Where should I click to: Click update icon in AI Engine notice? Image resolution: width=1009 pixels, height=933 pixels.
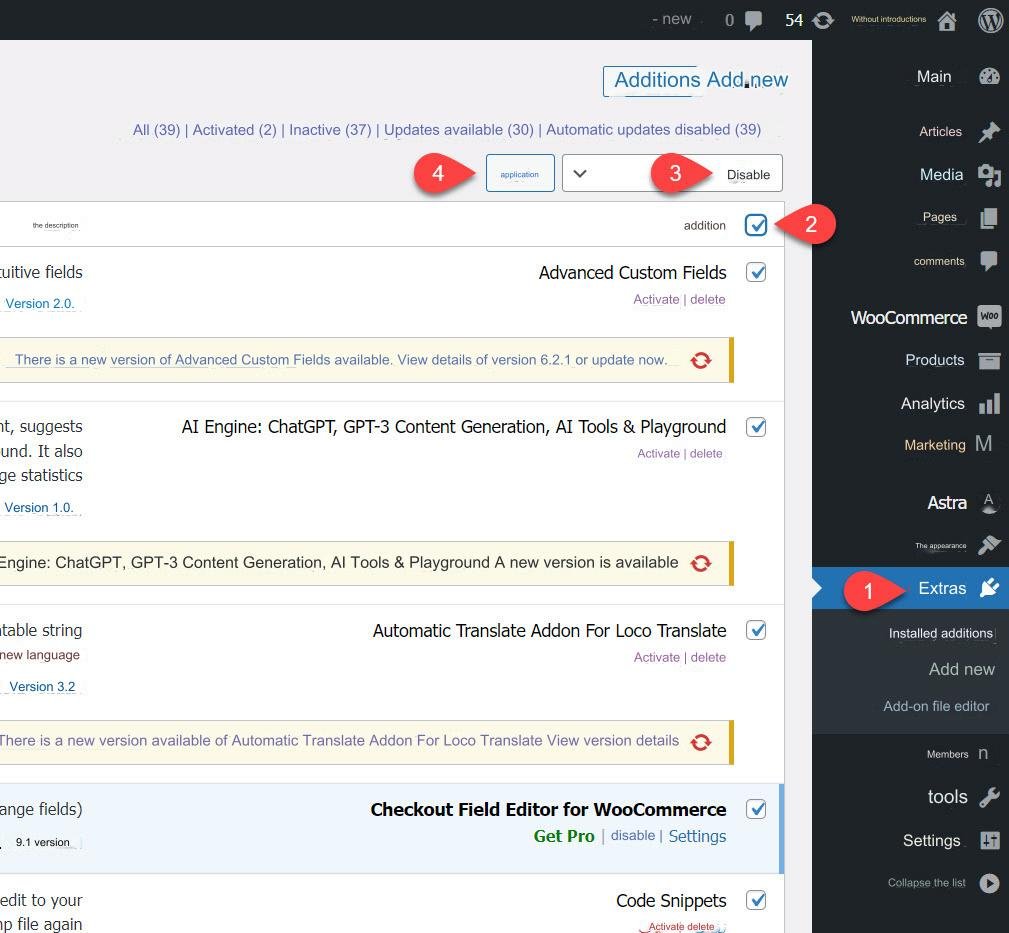(701, 564)
